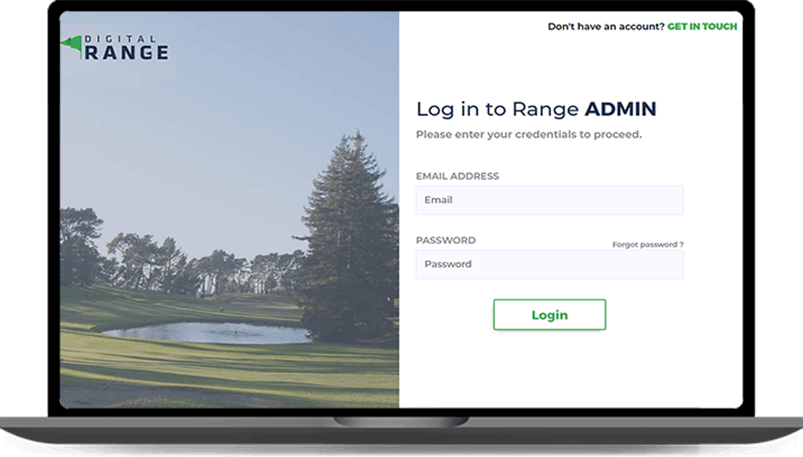The width and height of the screenshot is (803, 457).
Task: Focus the Email input field
Action: [550, 200]
